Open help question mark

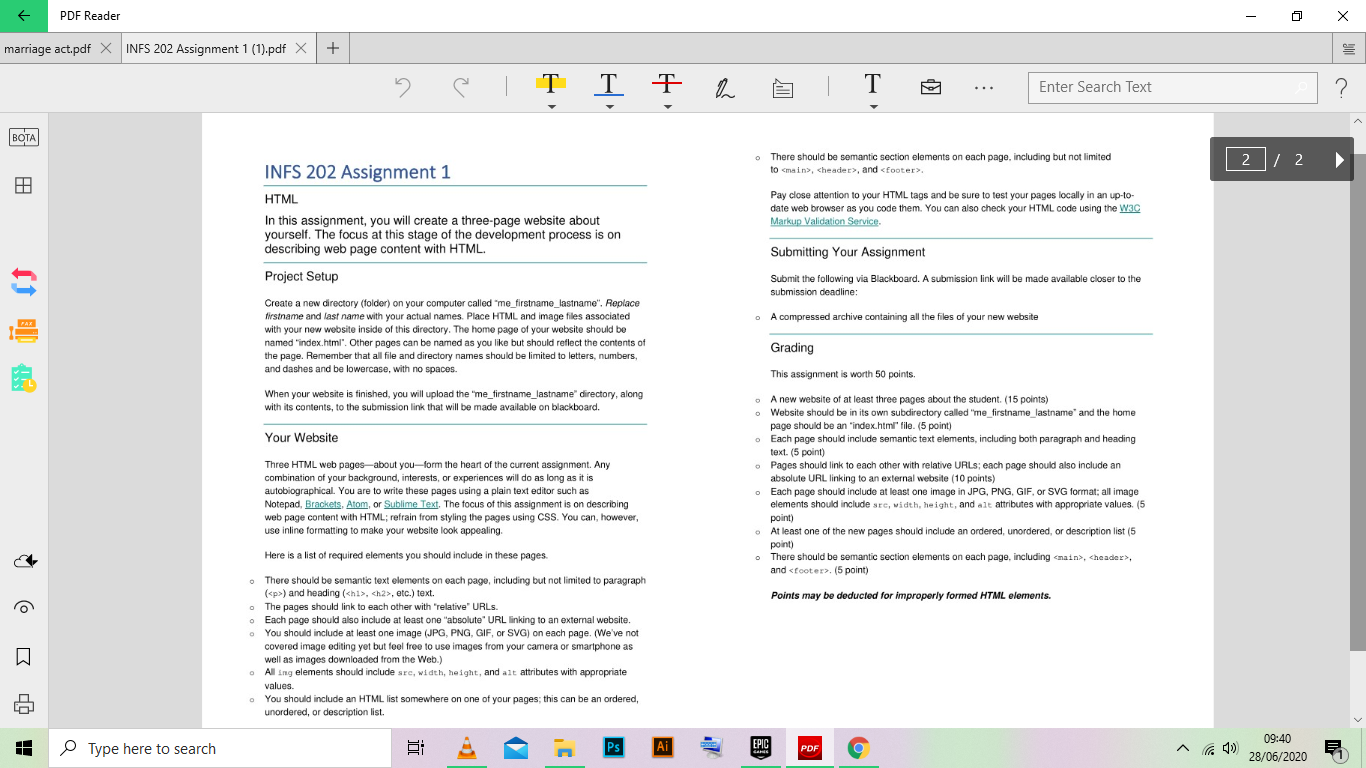pyautogui.click(x=1341, y=88)
